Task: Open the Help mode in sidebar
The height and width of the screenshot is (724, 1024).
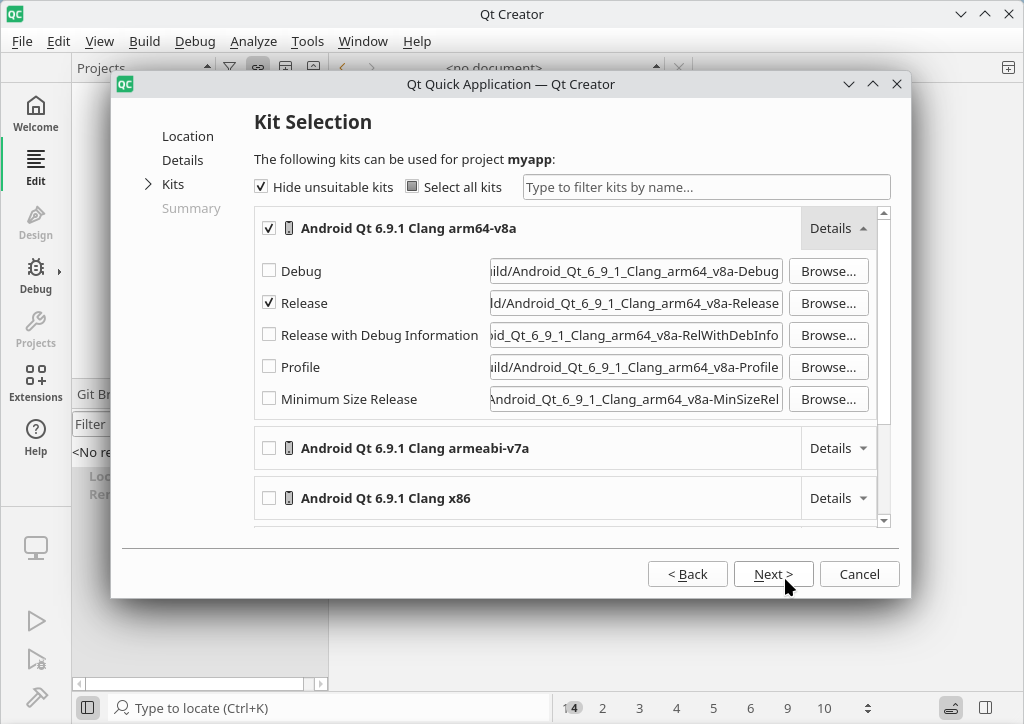Action: [36, 438]
